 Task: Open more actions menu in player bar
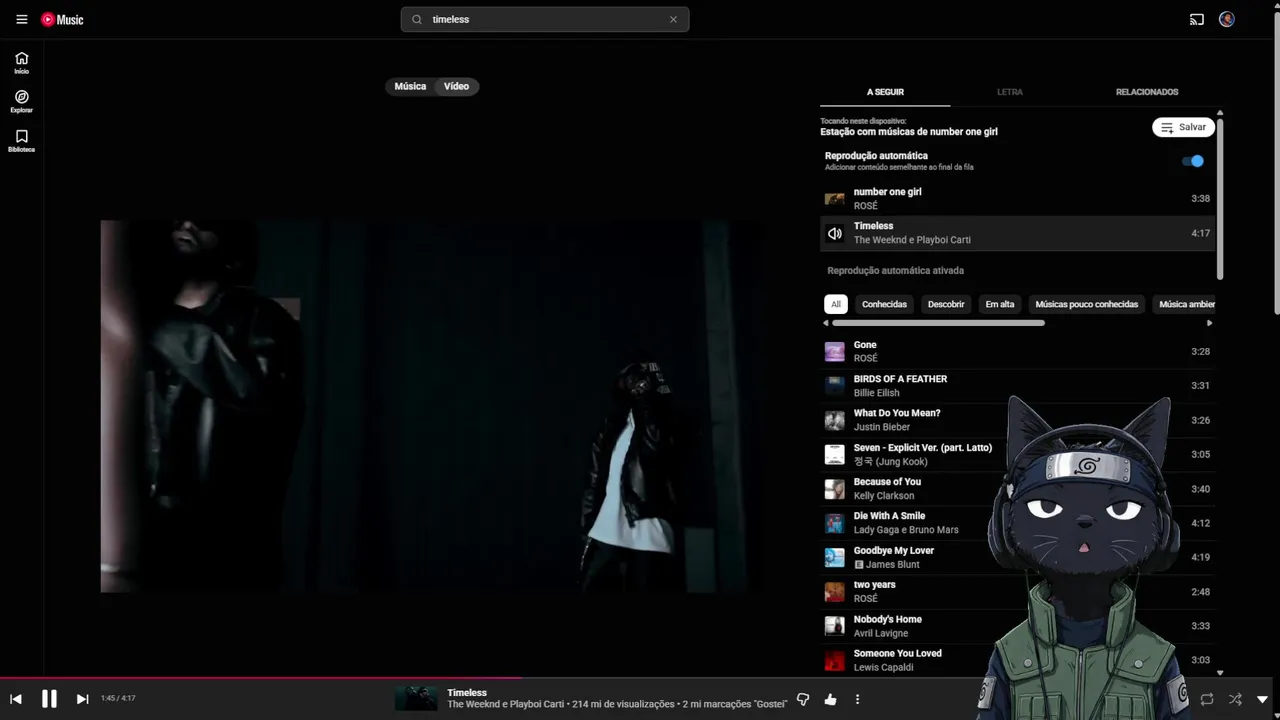(857, 699)
